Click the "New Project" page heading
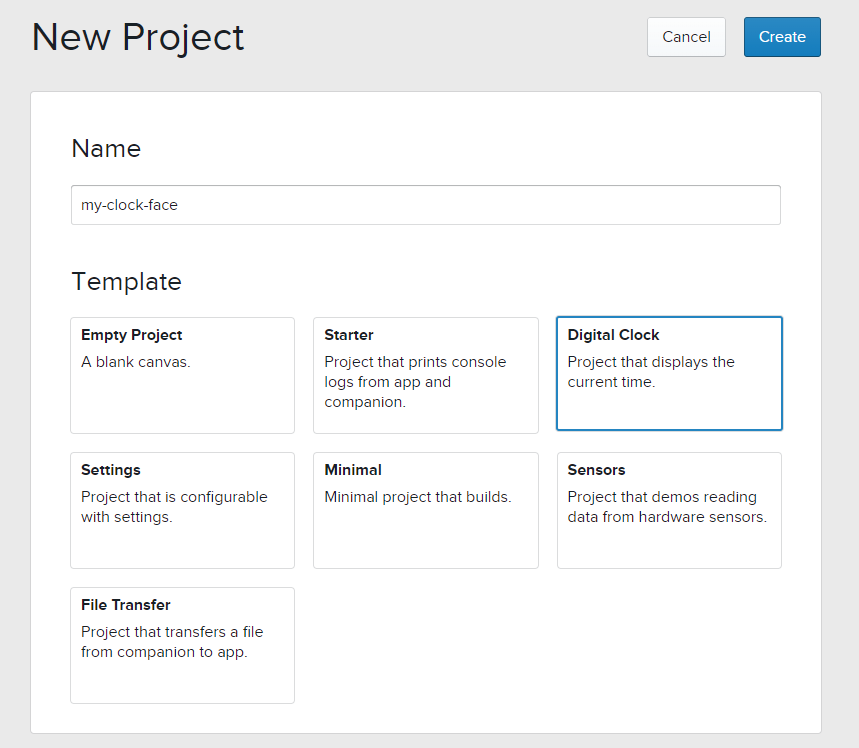This screenshot has width=859, height=748. [138, 38]
